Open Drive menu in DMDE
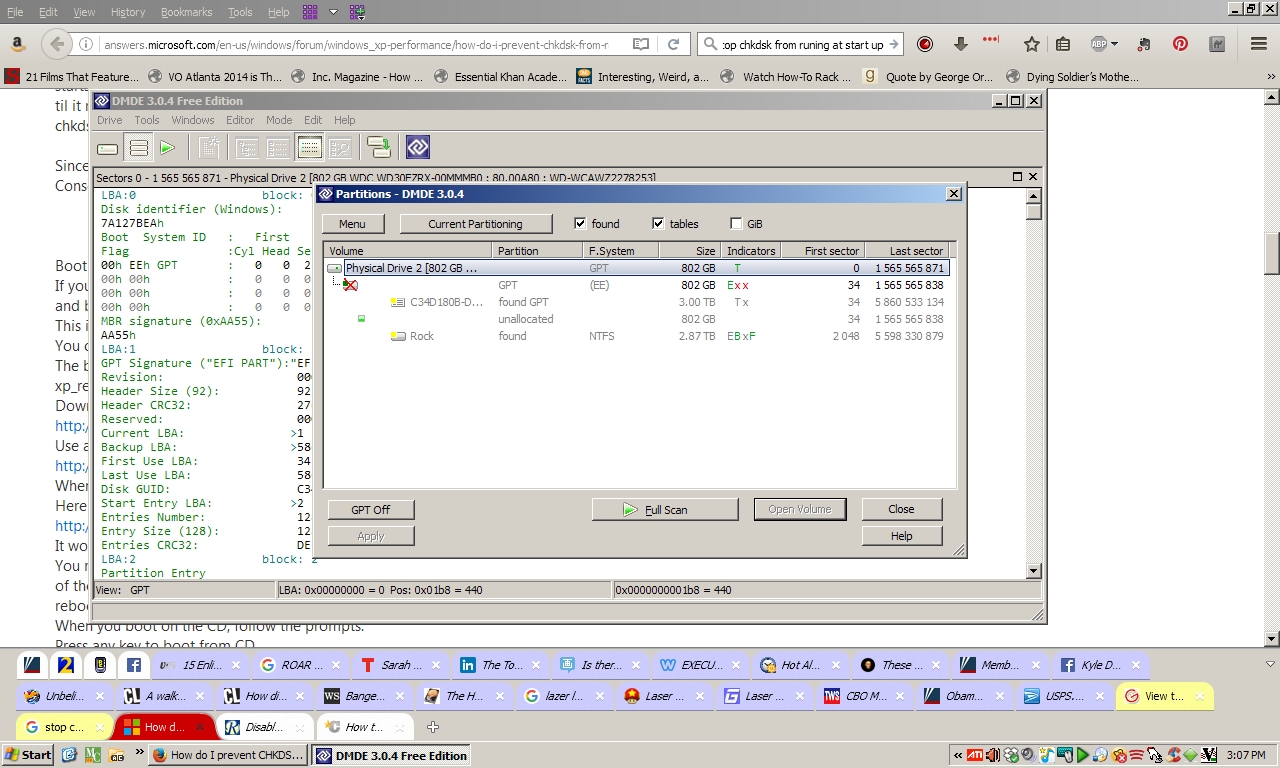1280x768 pixels. [109, 120]
